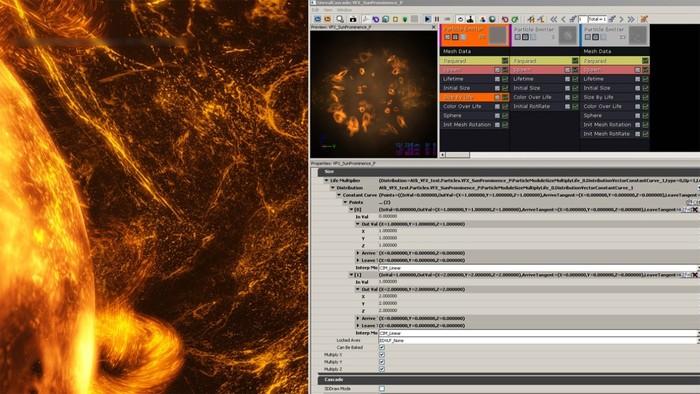700x394 pixels.
Task: Click the camera thumbnail save icon
Action: [x=353, y=19]
